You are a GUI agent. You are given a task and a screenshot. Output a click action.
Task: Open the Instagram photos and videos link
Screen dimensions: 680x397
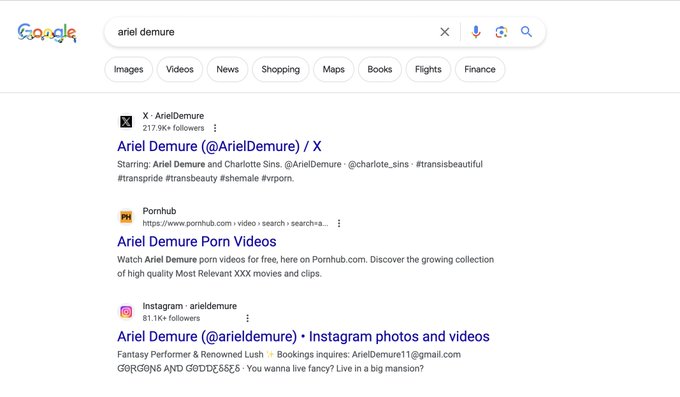pos(303,336)
